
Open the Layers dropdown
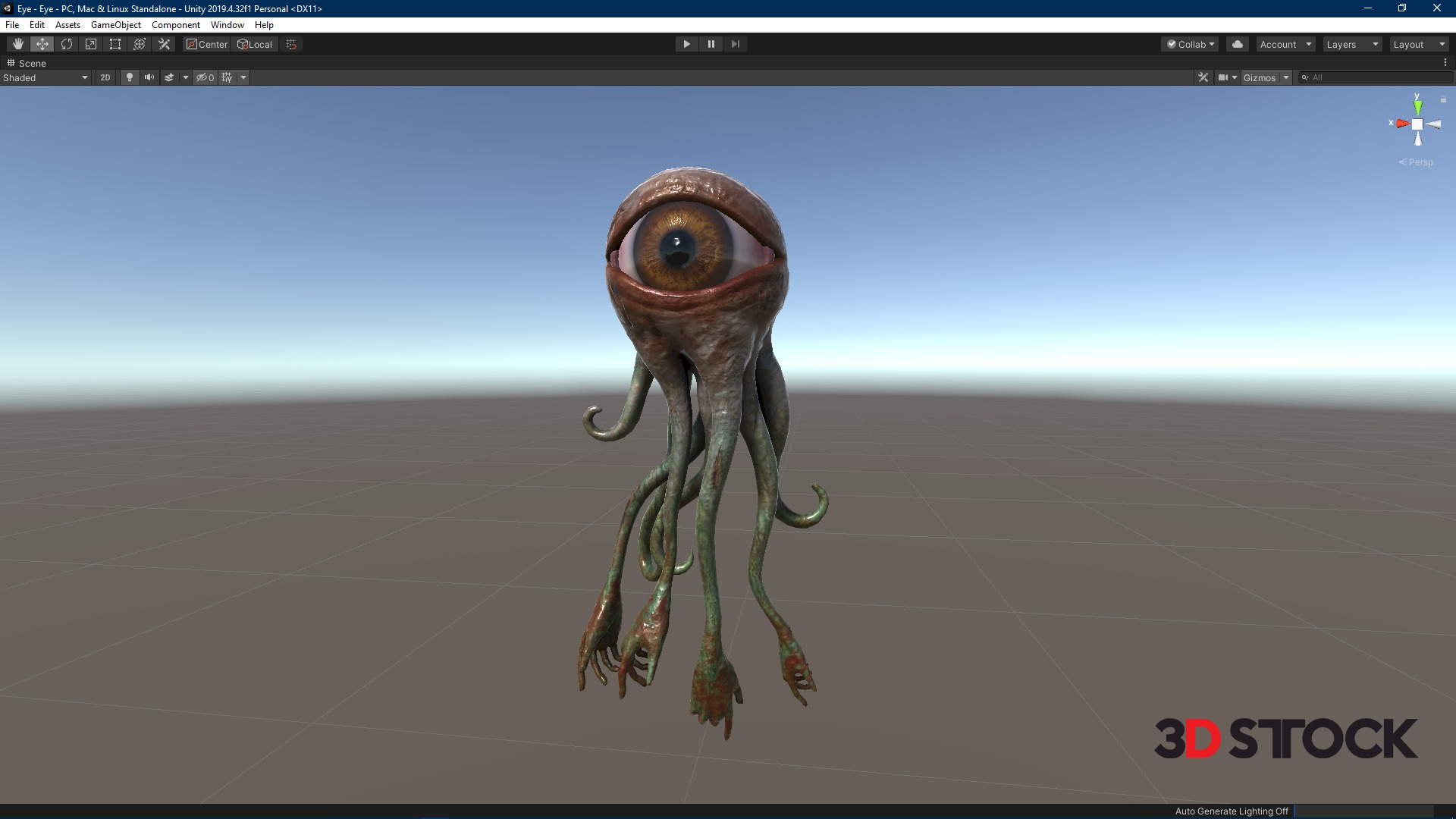[1352, 44]
